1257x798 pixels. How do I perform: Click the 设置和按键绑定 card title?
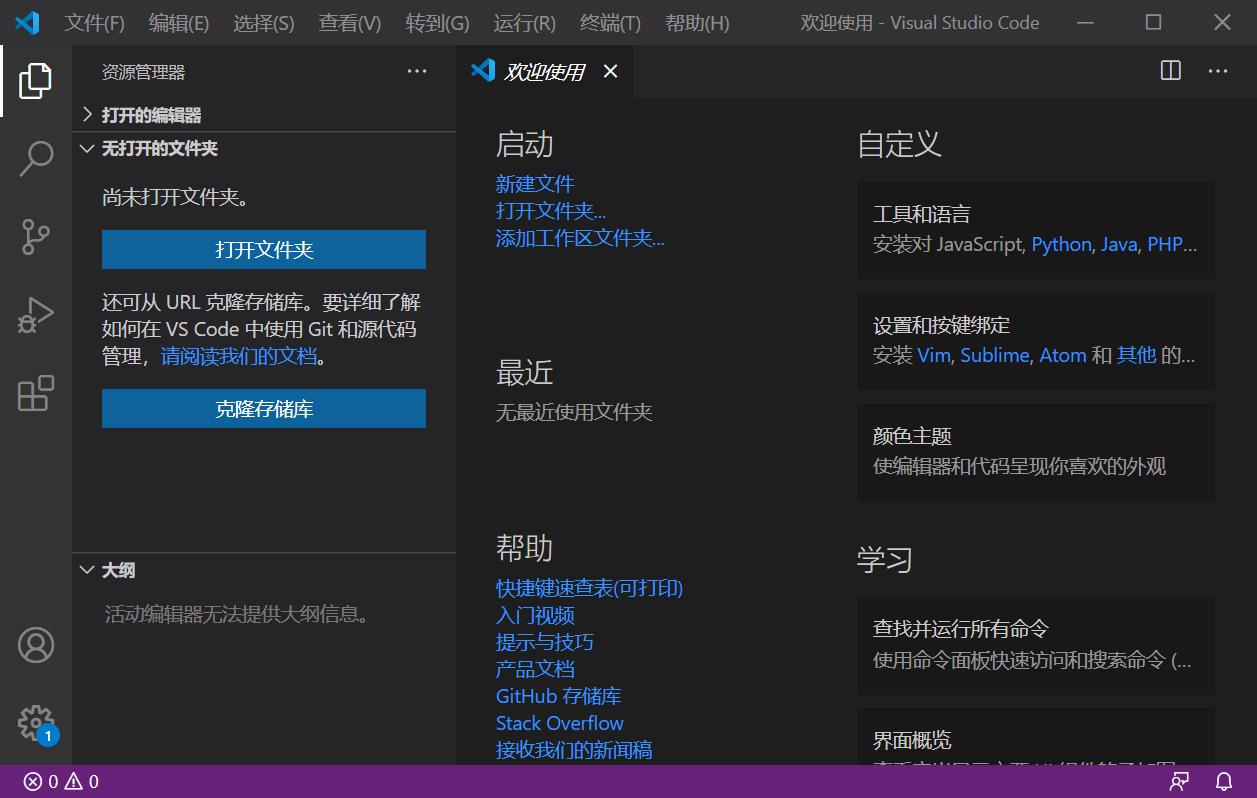[941, 325]
